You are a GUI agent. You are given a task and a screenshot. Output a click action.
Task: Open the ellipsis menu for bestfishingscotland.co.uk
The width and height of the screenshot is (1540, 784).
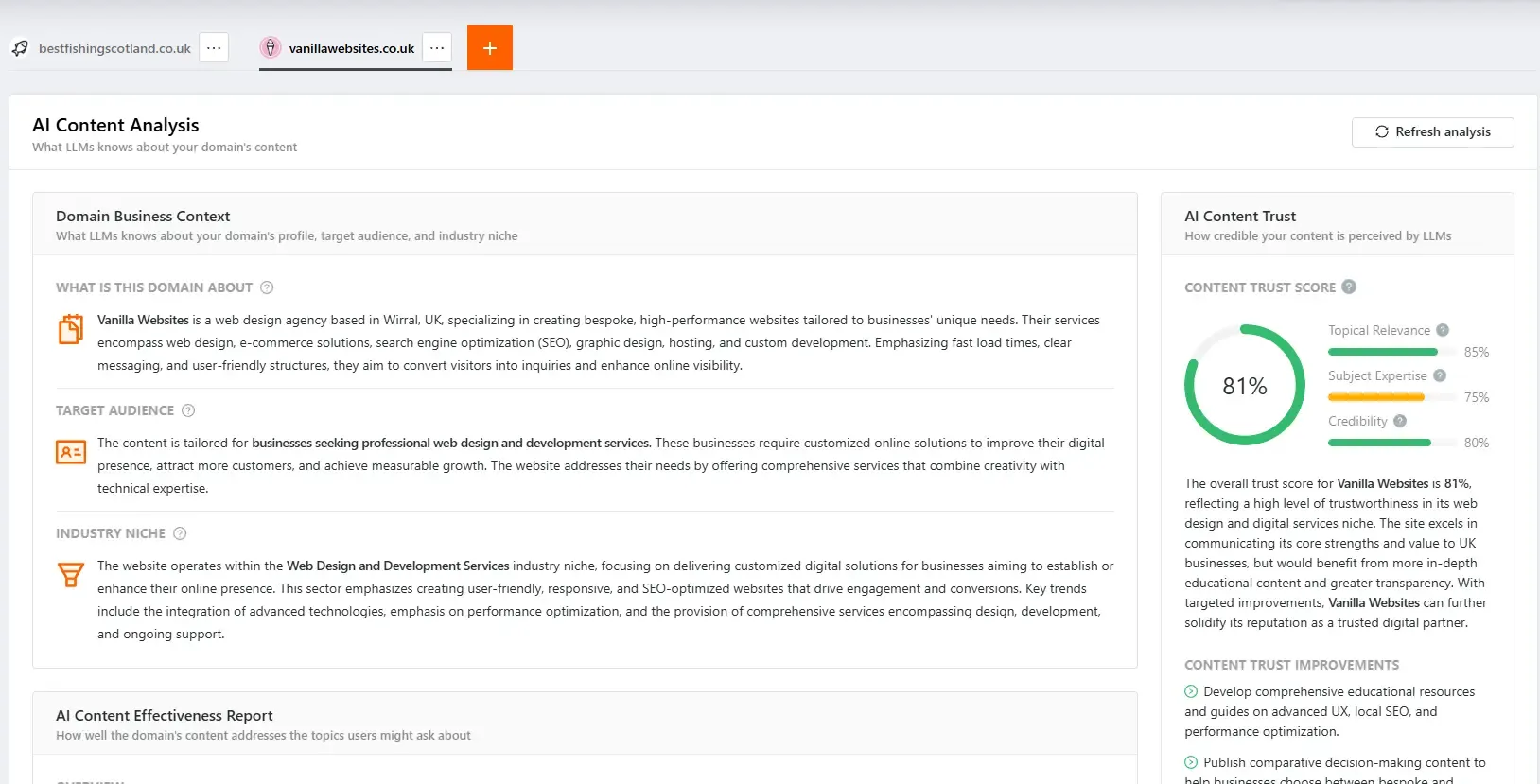click(x=214, y=47)
